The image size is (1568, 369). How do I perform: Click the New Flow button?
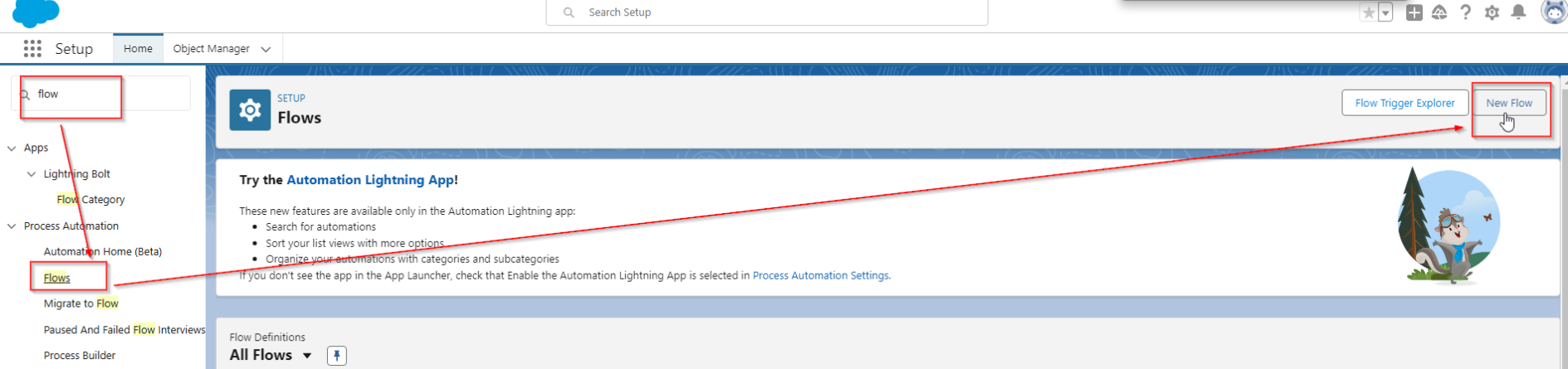[x=1508, y=103]
